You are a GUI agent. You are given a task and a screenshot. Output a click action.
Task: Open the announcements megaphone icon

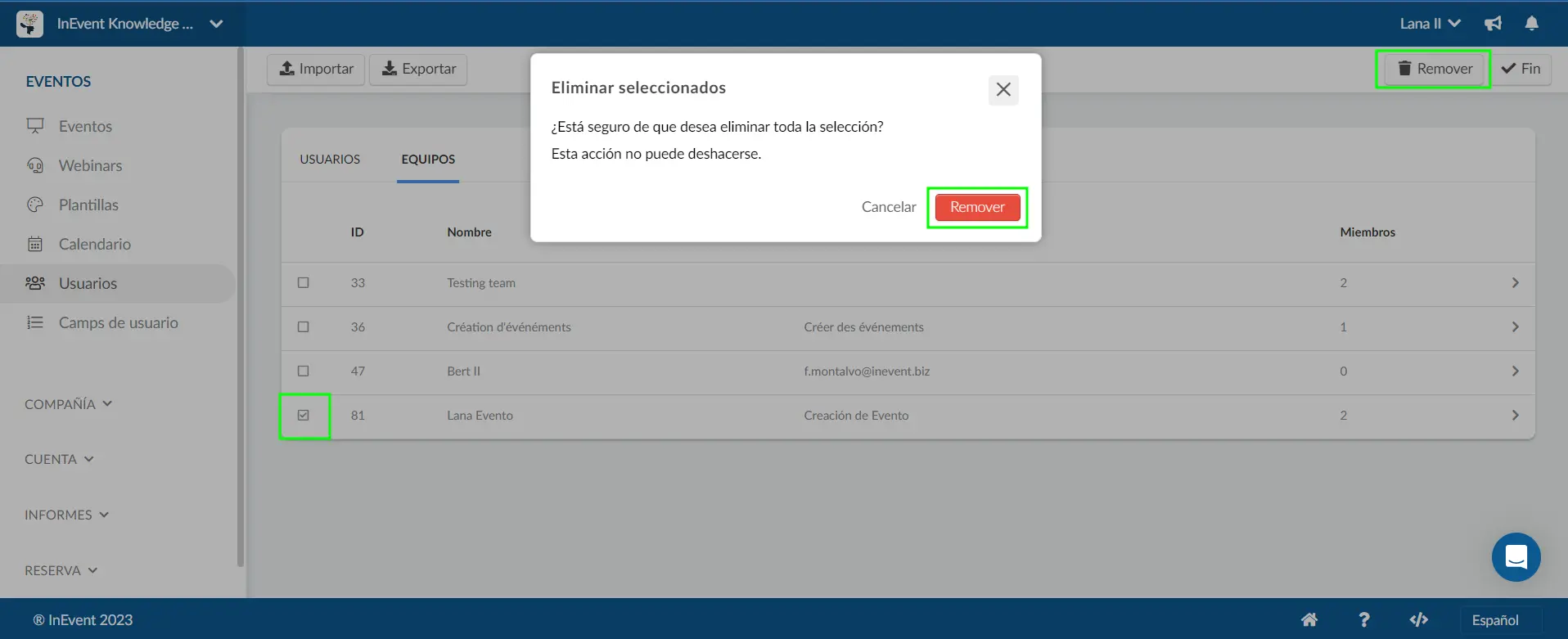(x=1493, y=24)
